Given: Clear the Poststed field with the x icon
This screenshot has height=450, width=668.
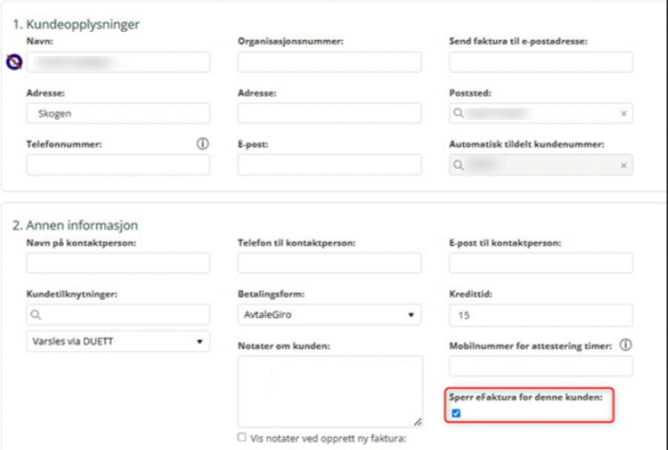Looking at the screenshot, I should (624, 113).
